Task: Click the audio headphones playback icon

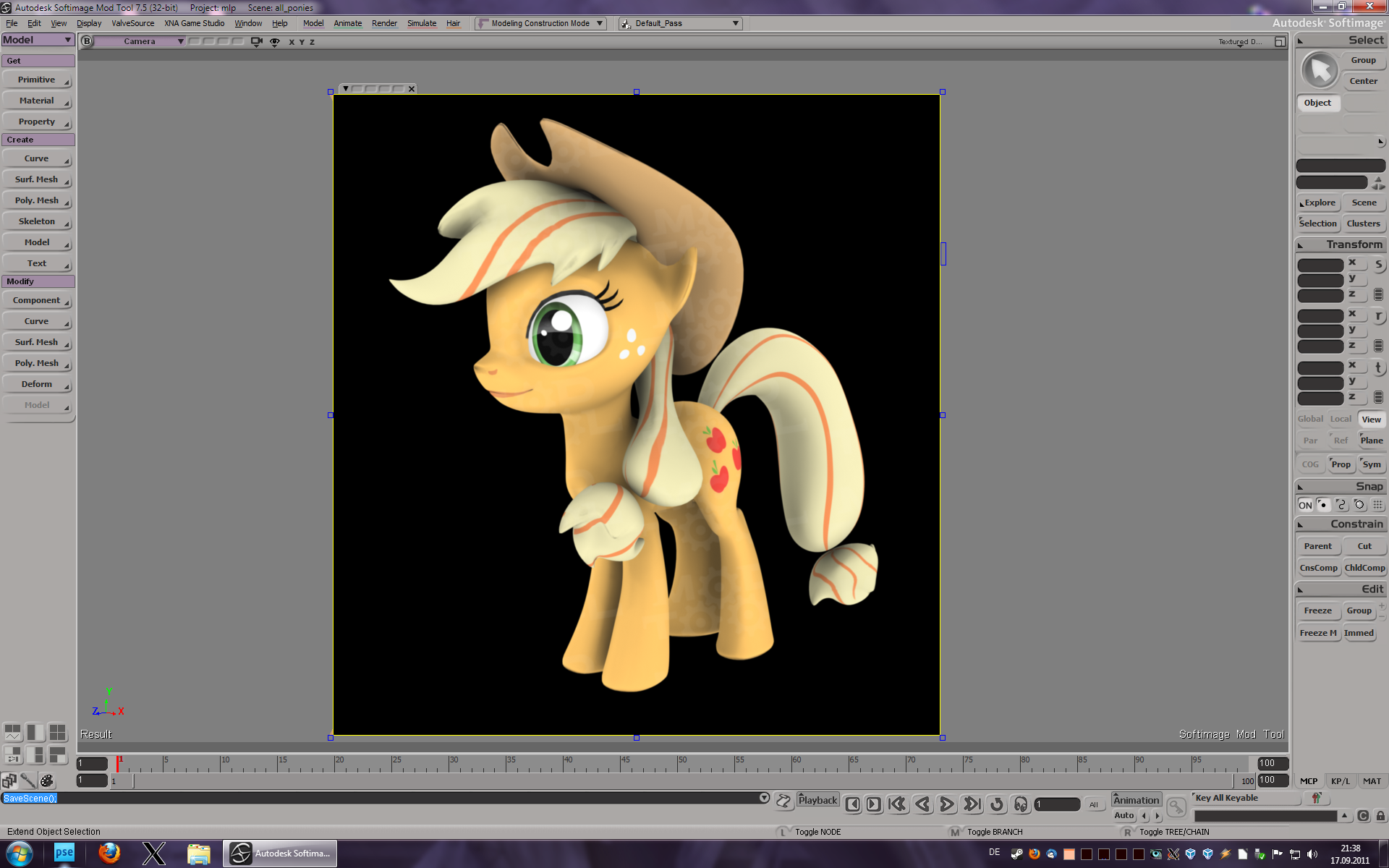Action: [x=1021, y=804]
